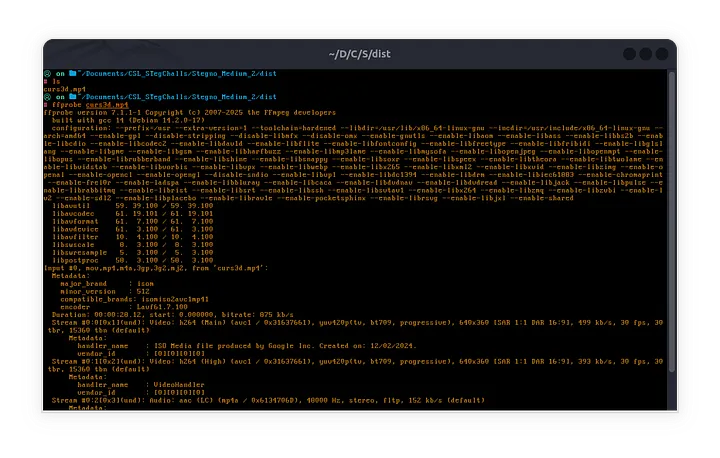Click the 'ffprobe version 7.1.1-1' copyright line

coord(190,113)
